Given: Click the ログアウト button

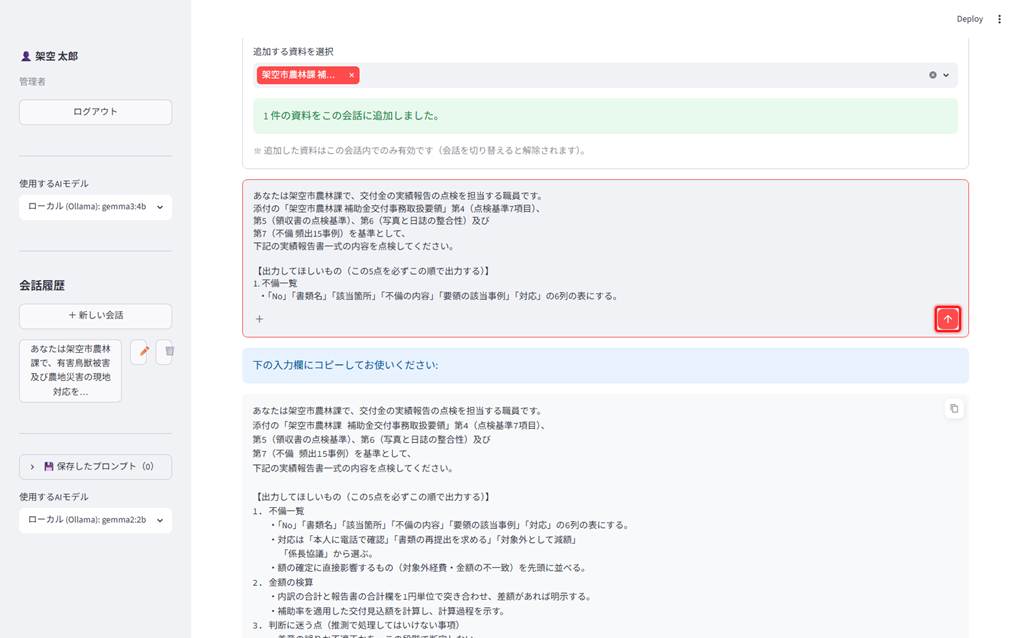Looking at the screenshot, I should pyautogui.click(x=96, y=112).
